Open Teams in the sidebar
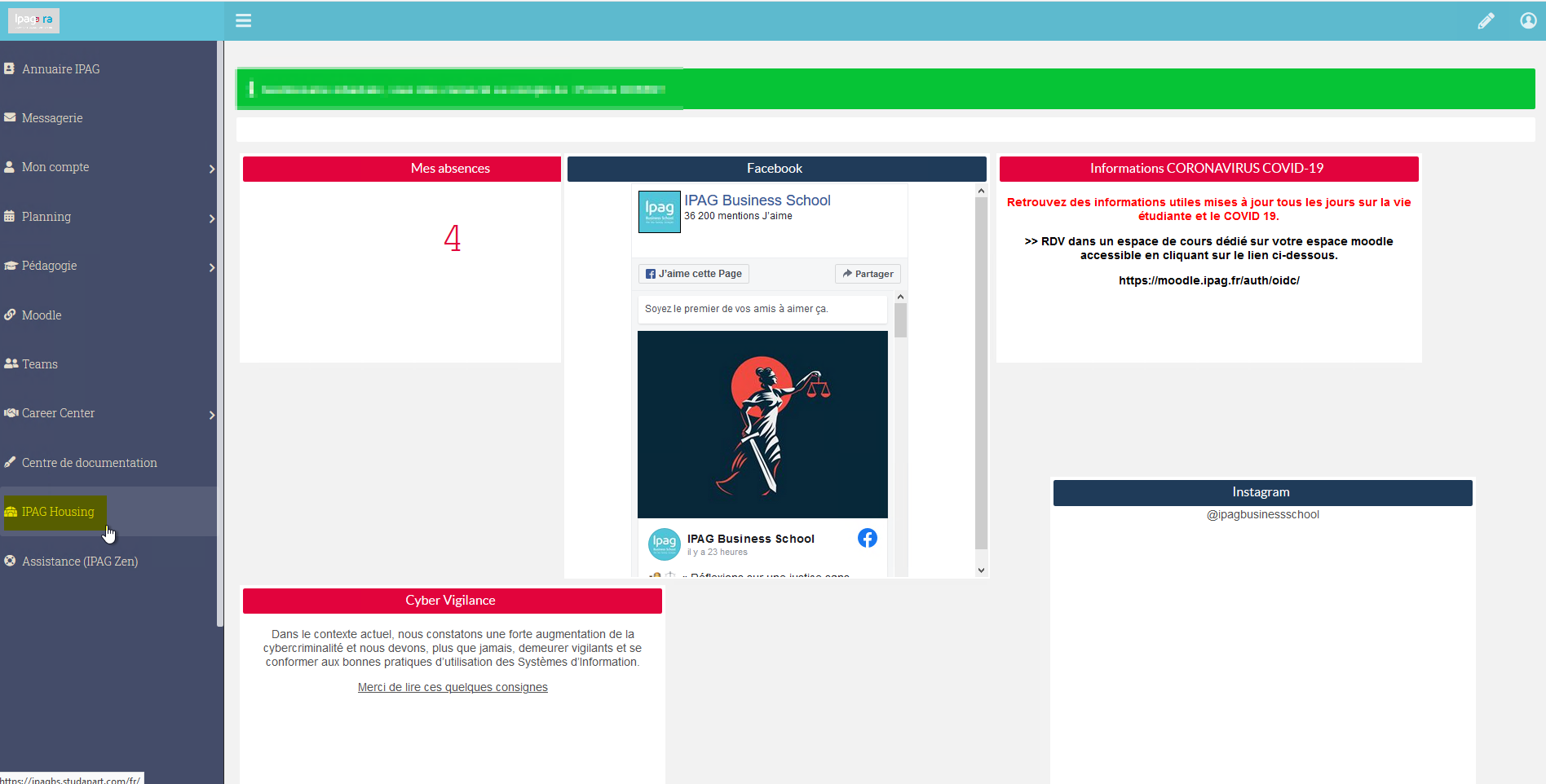 tap(39, 364)
